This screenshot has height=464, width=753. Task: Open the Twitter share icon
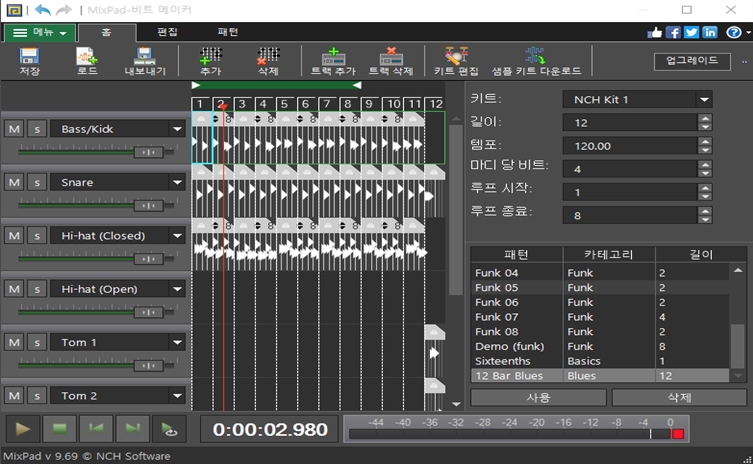click(692, 32)
